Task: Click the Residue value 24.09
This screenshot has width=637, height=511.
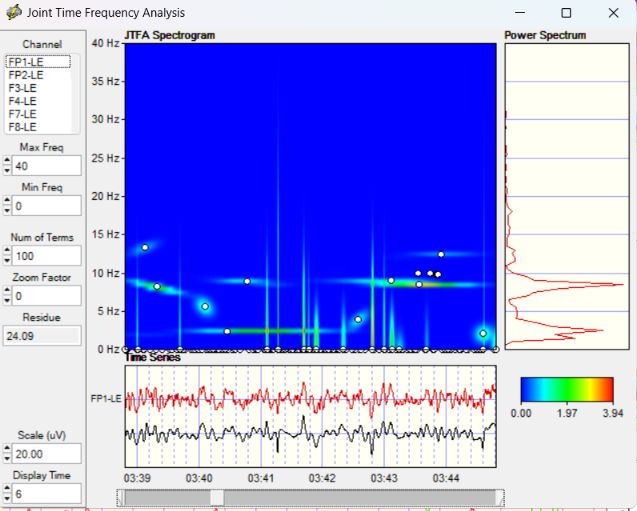Action: [42, 336]
